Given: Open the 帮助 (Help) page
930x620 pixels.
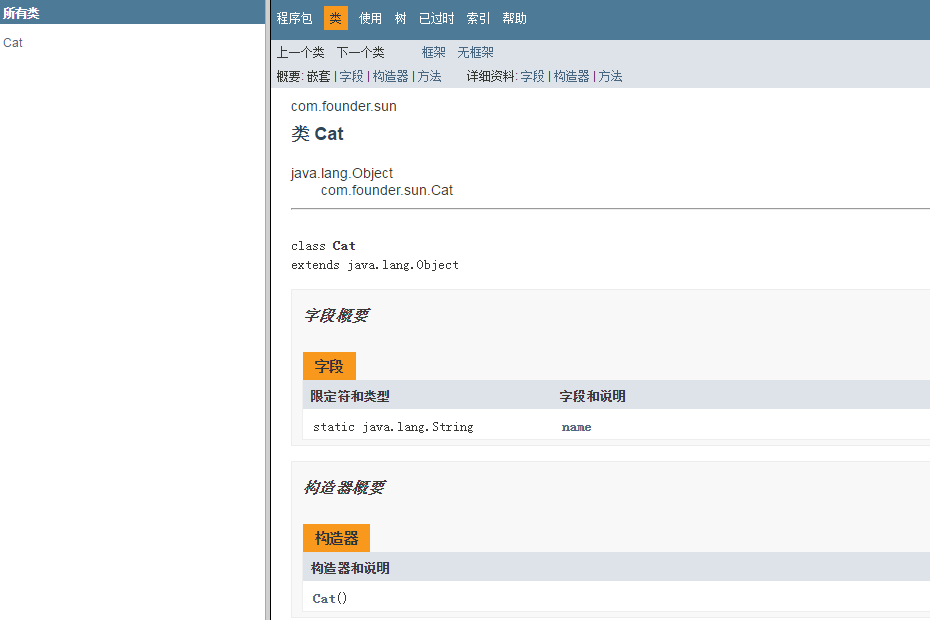Looking at the screenshot, I should [513, 17].
